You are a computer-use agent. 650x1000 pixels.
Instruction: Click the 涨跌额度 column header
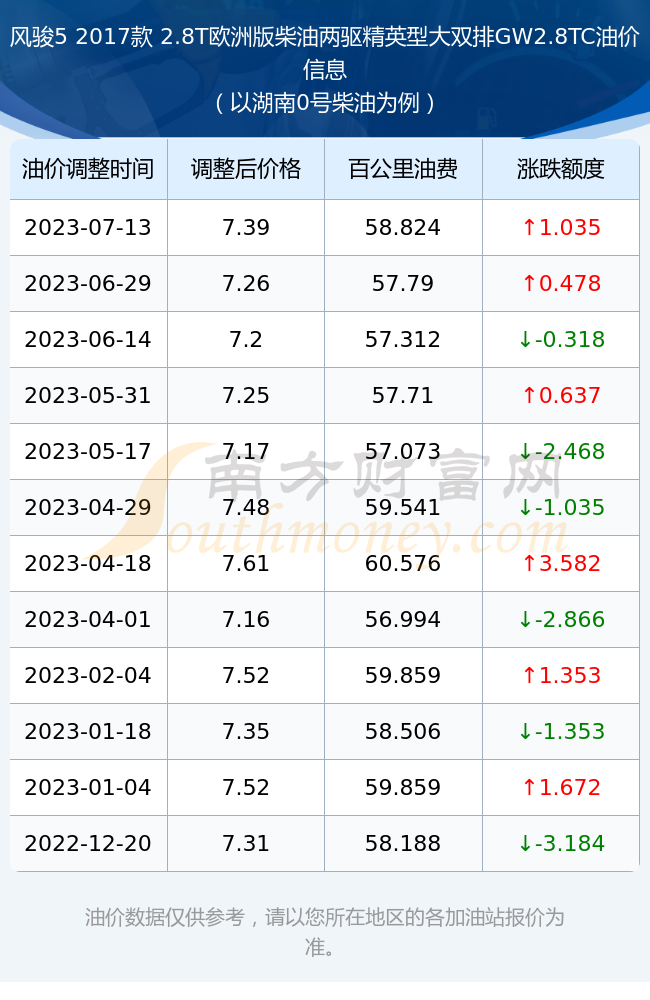tap(561, 169)
